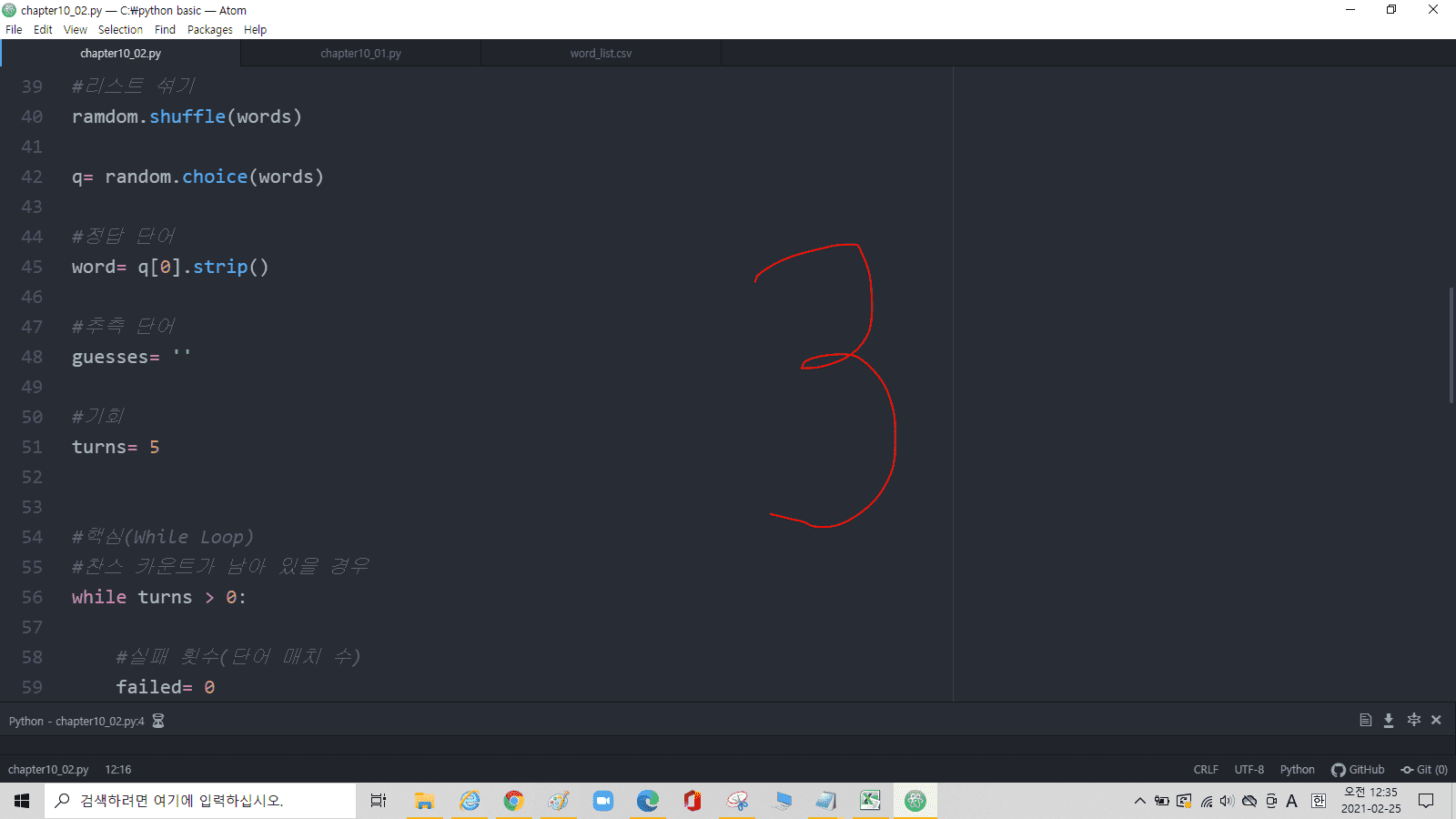Image resolution: width=1456 pixels, height=819 pixels.
Task: Open the Selection menu
Action: (x=120, y=29)
